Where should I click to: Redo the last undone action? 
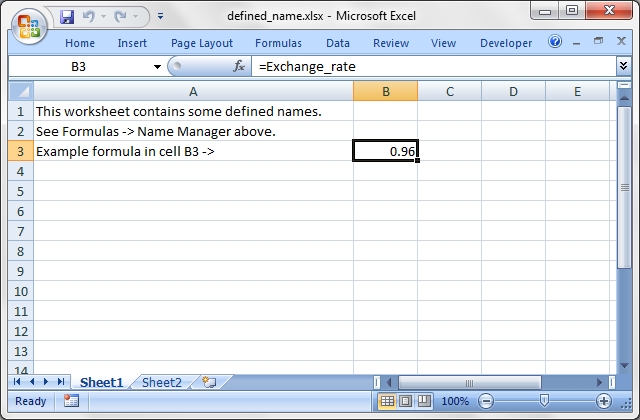[121, 17]
